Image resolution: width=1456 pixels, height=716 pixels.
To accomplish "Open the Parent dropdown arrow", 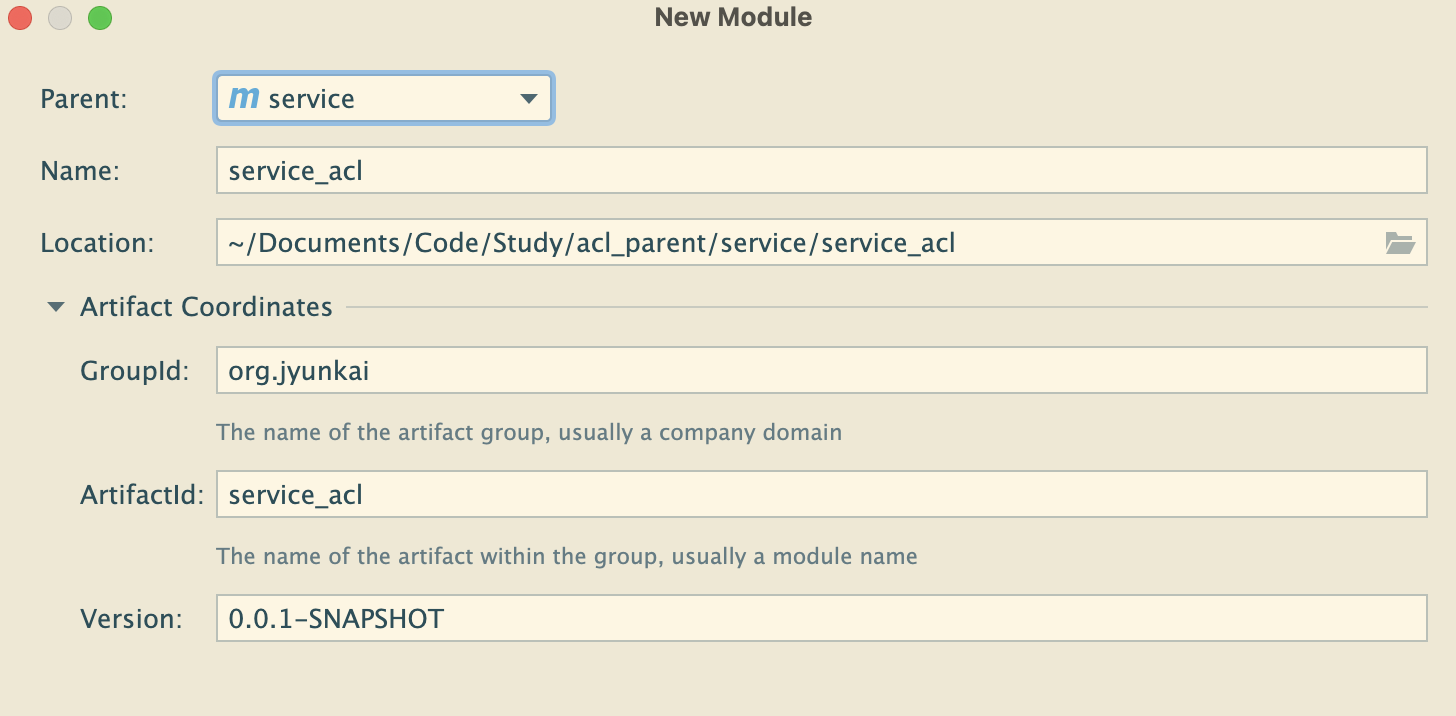I will pyautogui.click(x=529, y=99).
